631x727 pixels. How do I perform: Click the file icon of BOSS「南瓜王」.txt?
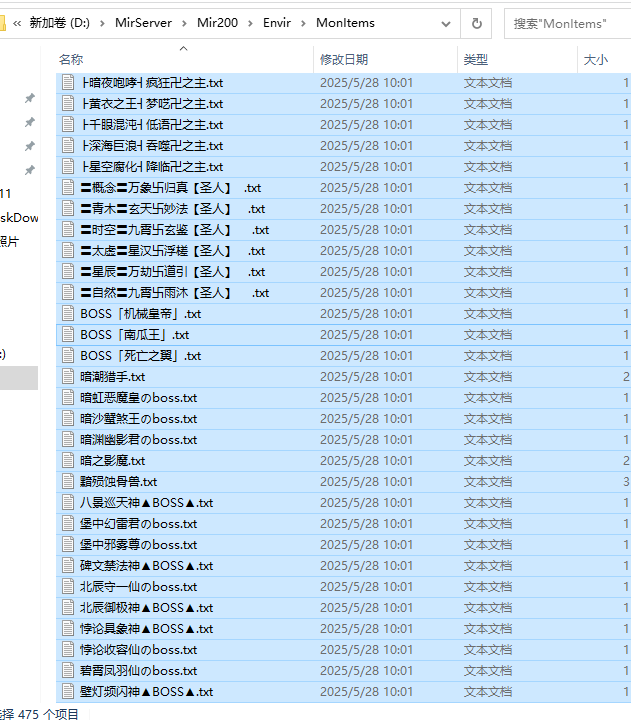tap(68, 334)
